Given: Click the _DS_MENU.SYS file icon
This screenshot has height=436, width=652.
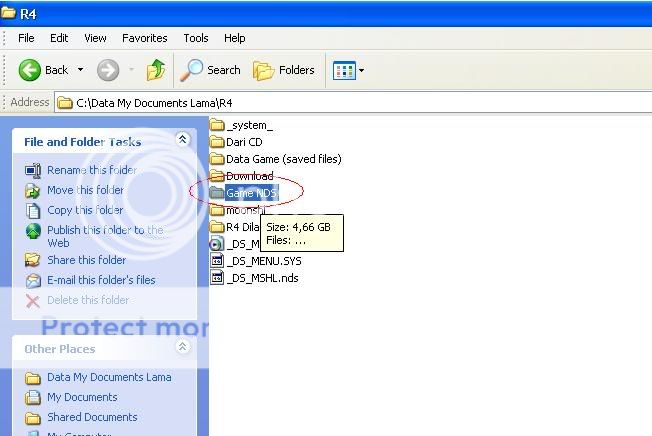Looking at the screenshot, I should pos(217,261).
